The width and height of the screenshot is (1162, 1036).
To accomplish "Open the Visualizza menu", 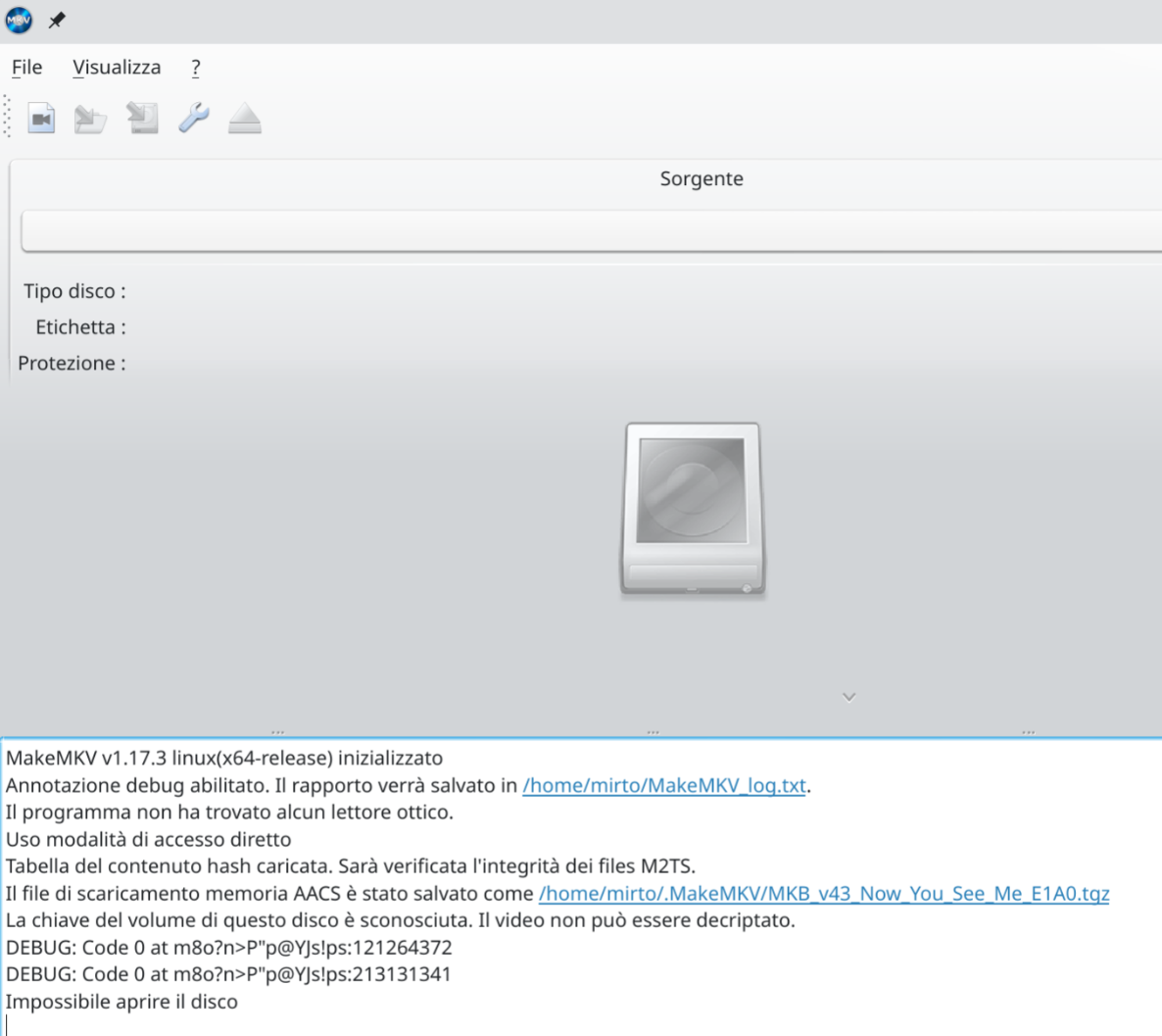I will (117, 68).
